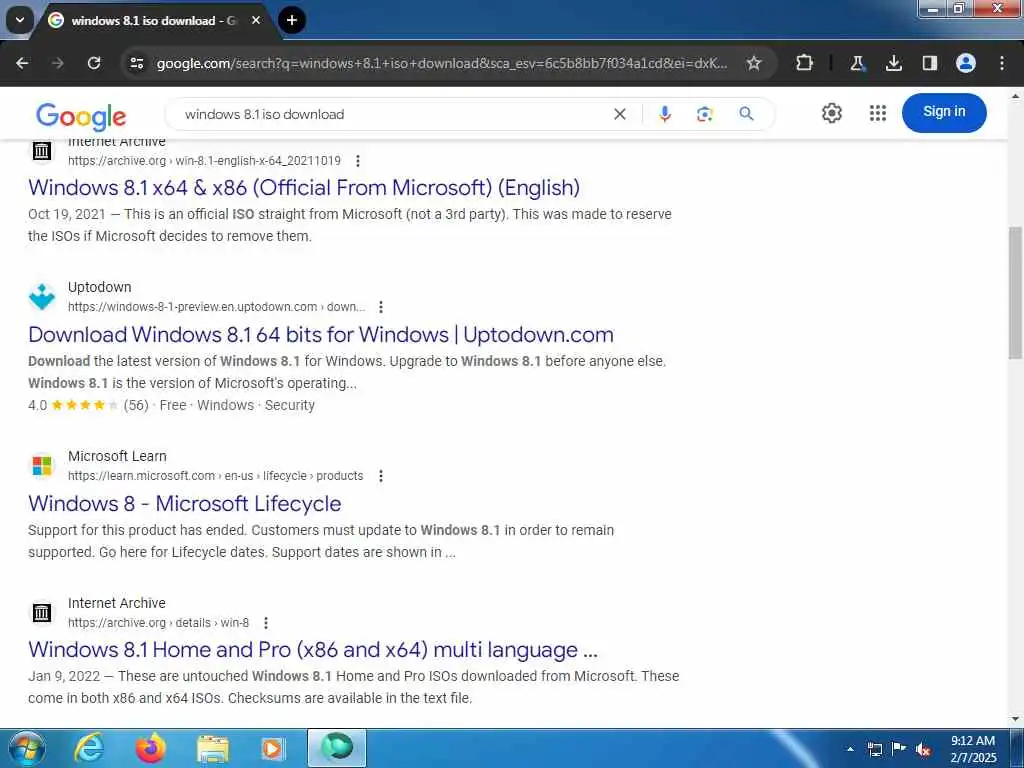
Task: Launch Firefox from taskbar
Action: [x=150, y=748]
